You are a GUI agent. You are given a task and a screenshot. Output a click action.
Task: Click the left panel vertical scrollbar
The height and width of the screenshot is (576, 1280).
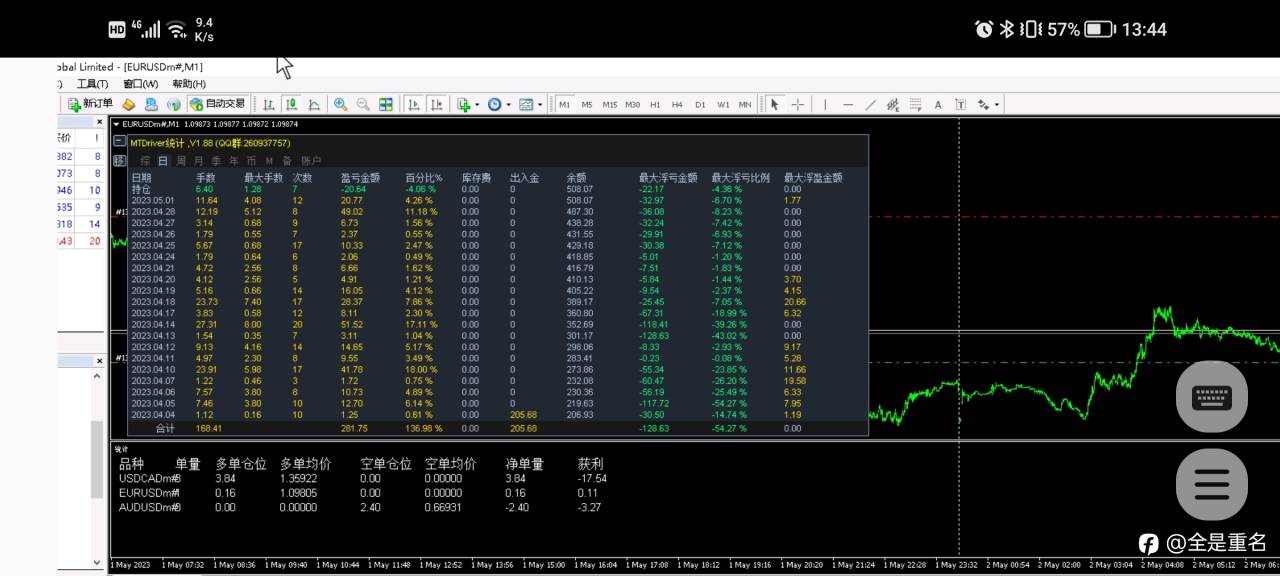tap(97, 460)
